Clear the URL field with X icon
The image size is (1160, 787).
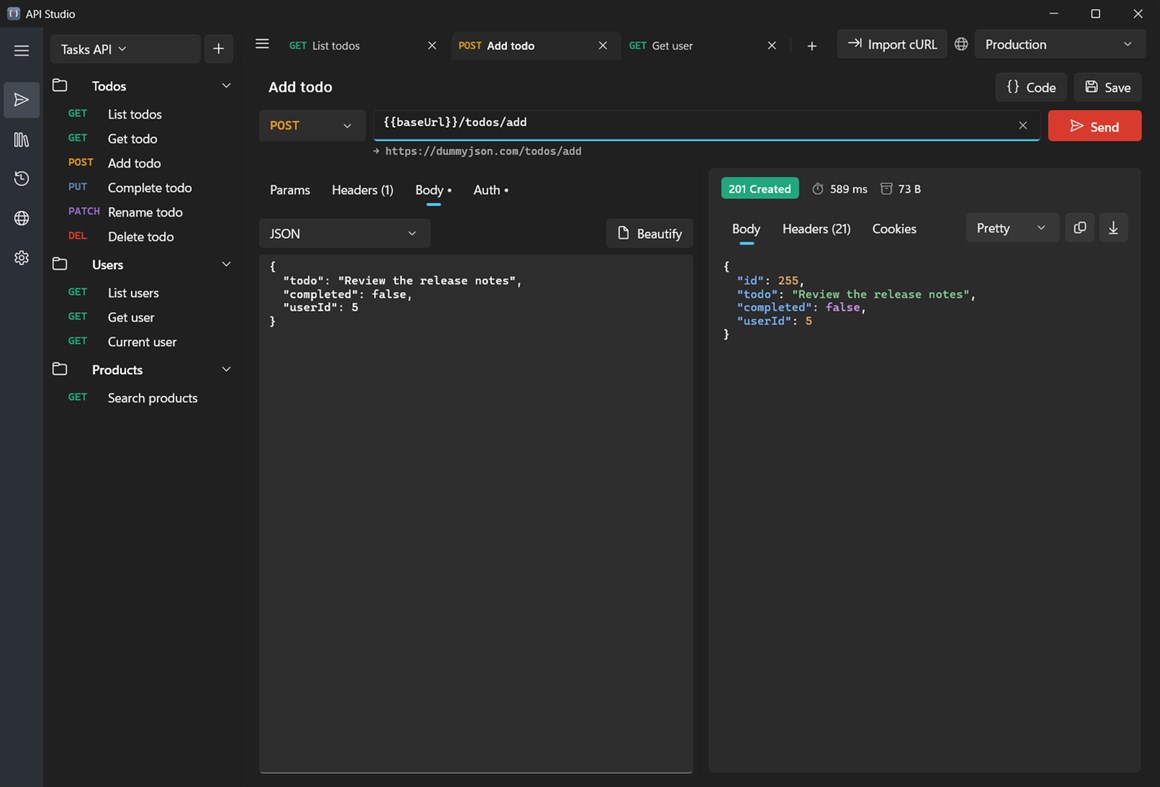point(1023,125)
